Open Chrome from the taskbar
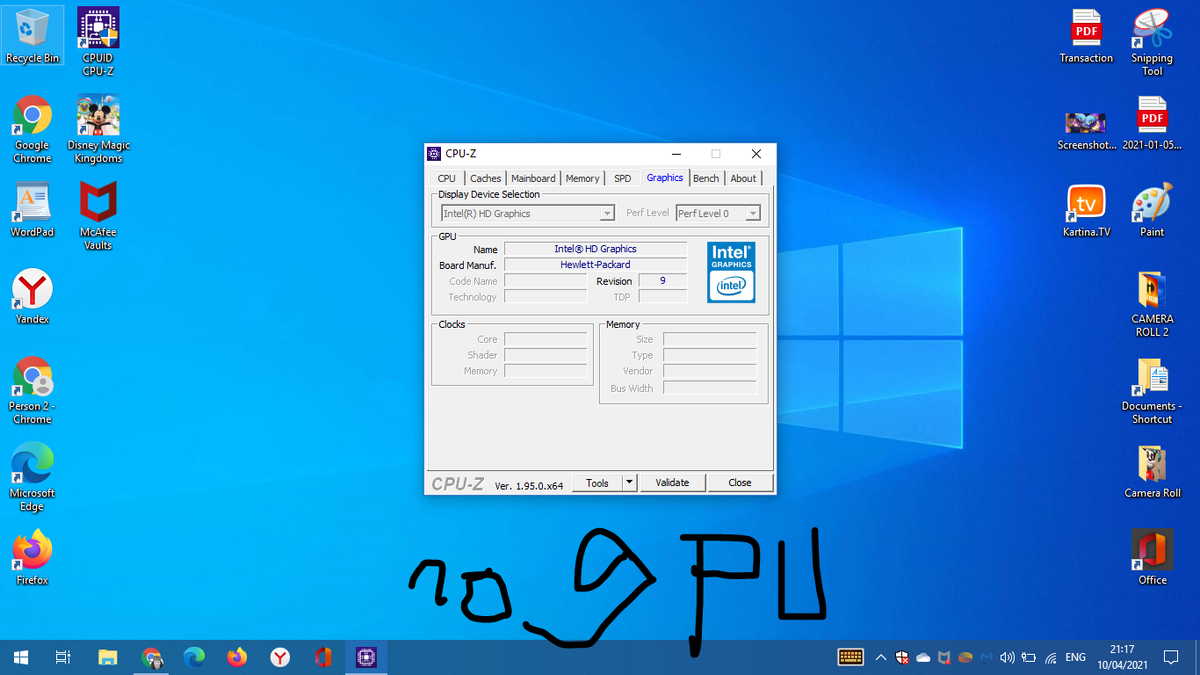Screen dimensions: 1200x675 coord(152,657)
